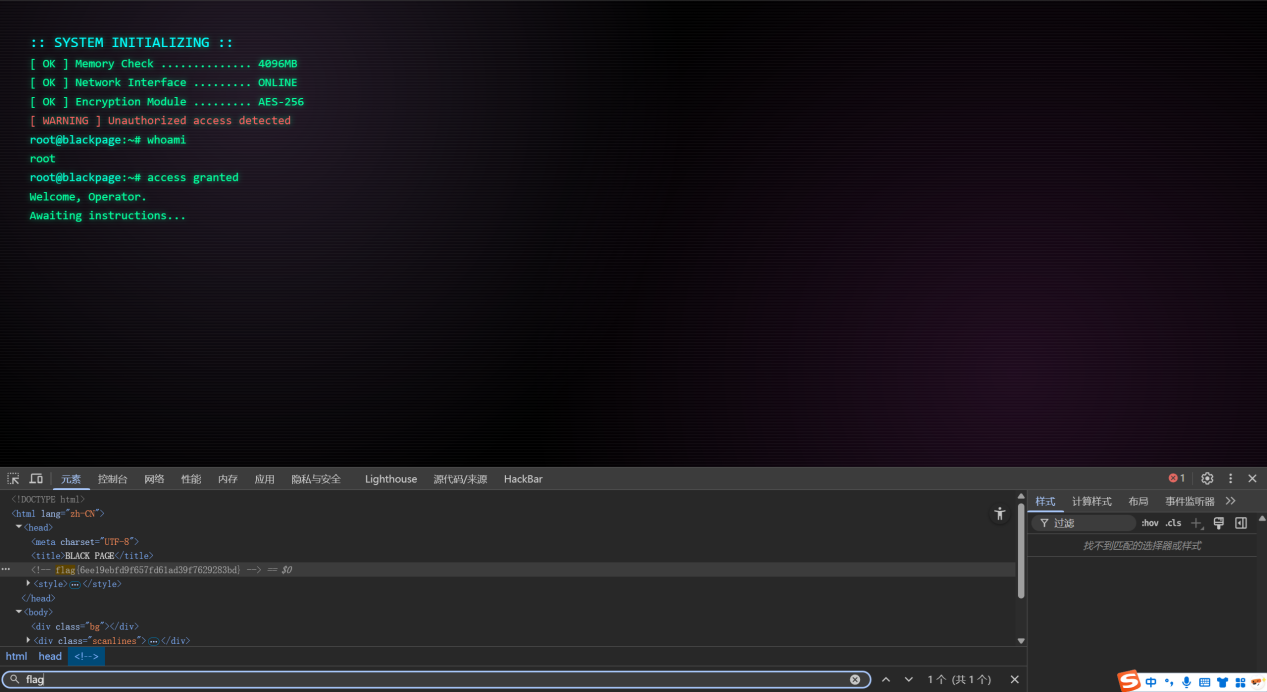Toggle the .cls element classes panel

pos(1173,523)
